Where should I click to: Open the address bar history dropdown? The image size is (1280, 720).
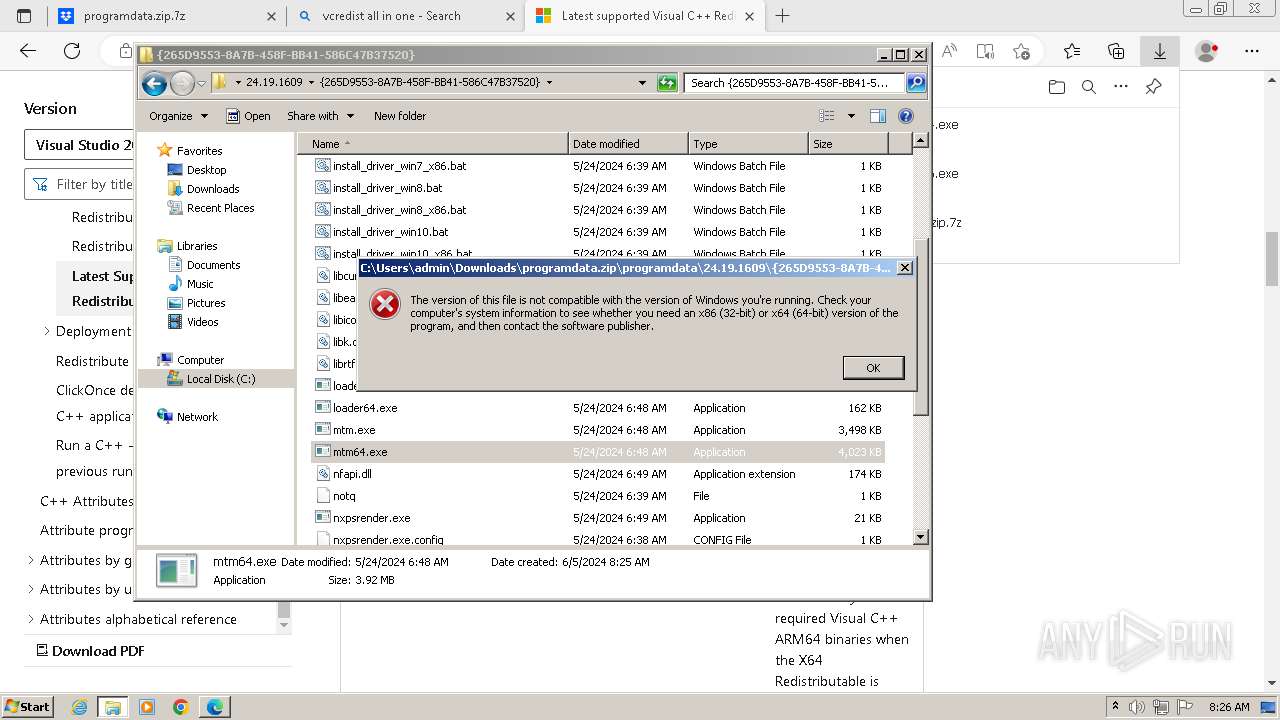(642, 83)
